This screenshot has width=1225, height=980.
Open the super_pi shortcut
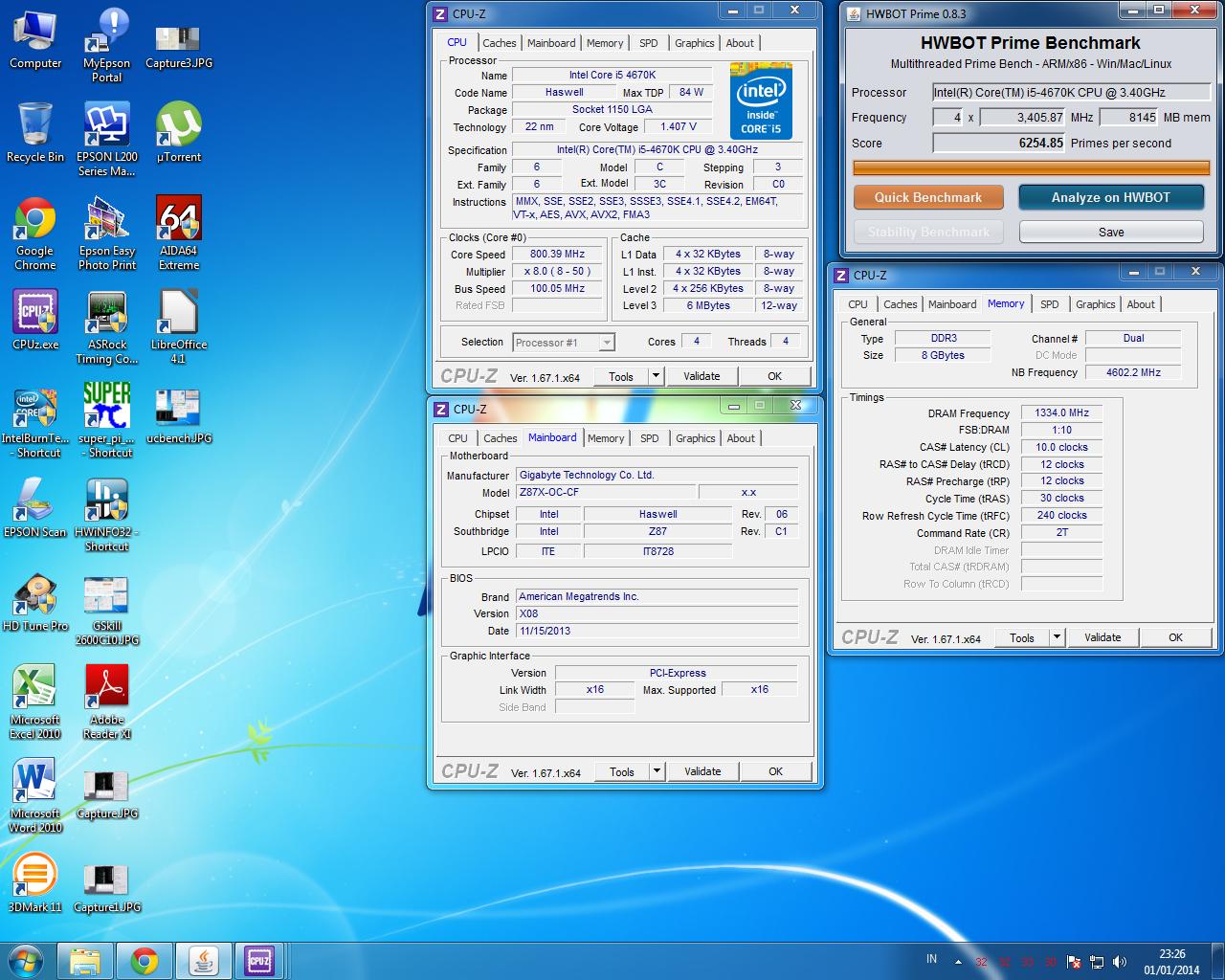pos(106,421)
